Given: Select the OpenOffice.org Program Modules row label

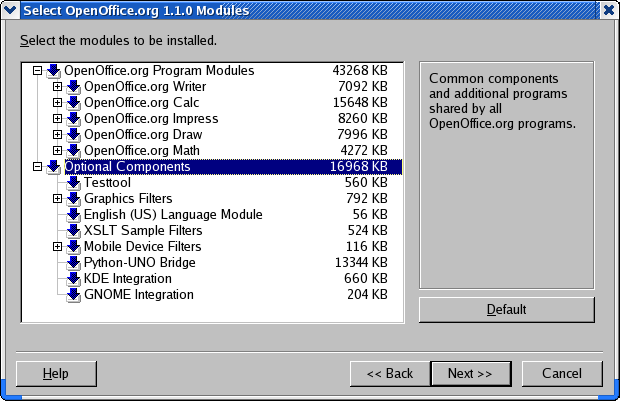Looking at the screenshot, I should click(159, 70).
